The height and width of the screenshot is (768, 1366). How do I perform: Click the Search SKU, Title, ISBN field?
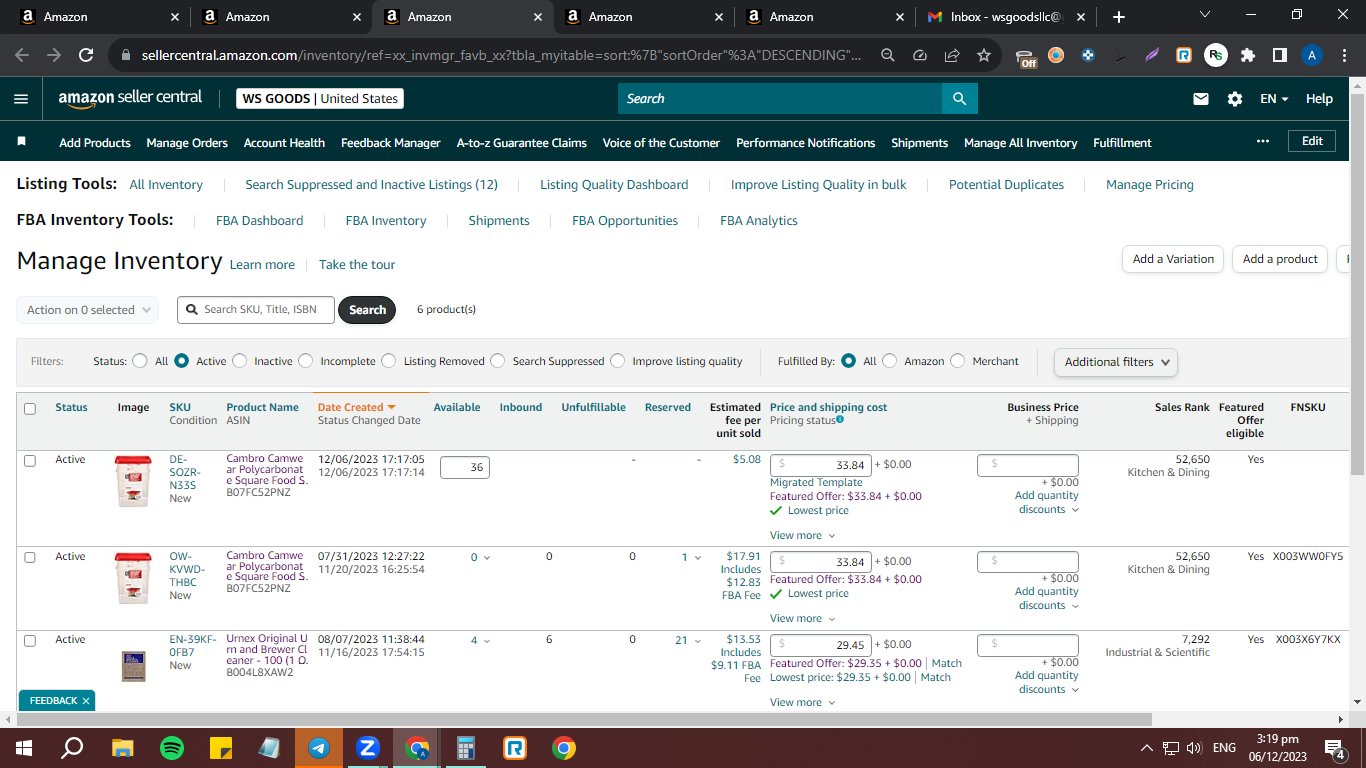coord(257,310)
